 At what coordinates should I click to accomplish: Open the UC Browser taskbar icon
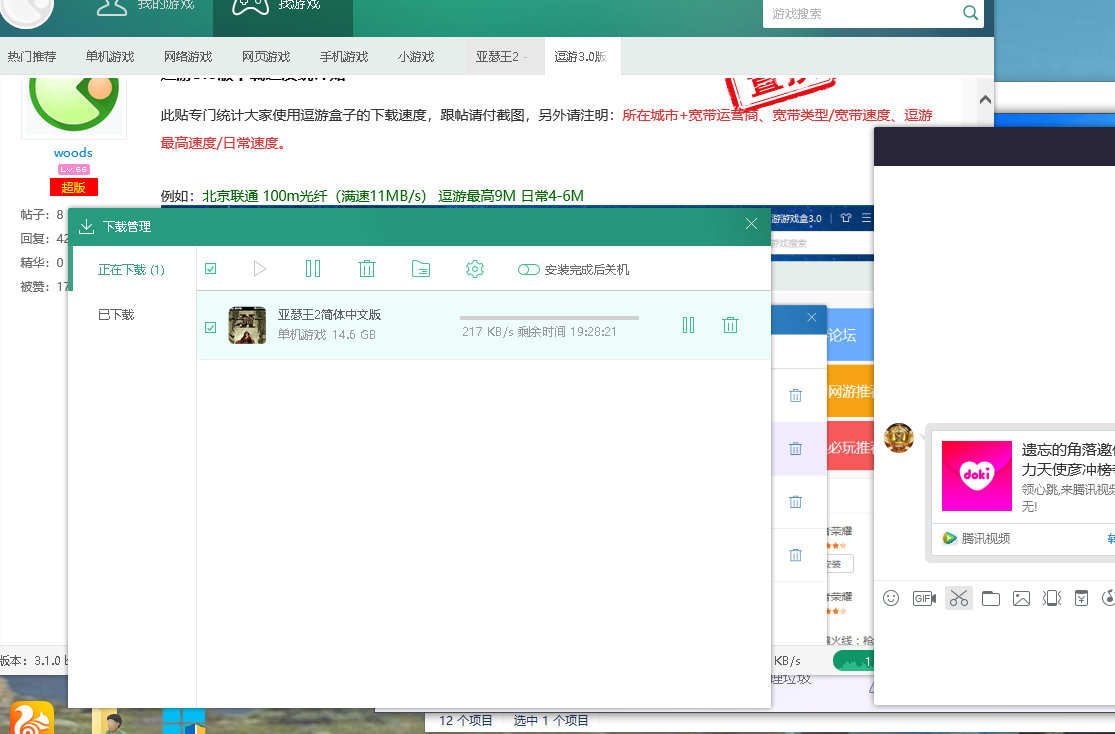(32, 718)
